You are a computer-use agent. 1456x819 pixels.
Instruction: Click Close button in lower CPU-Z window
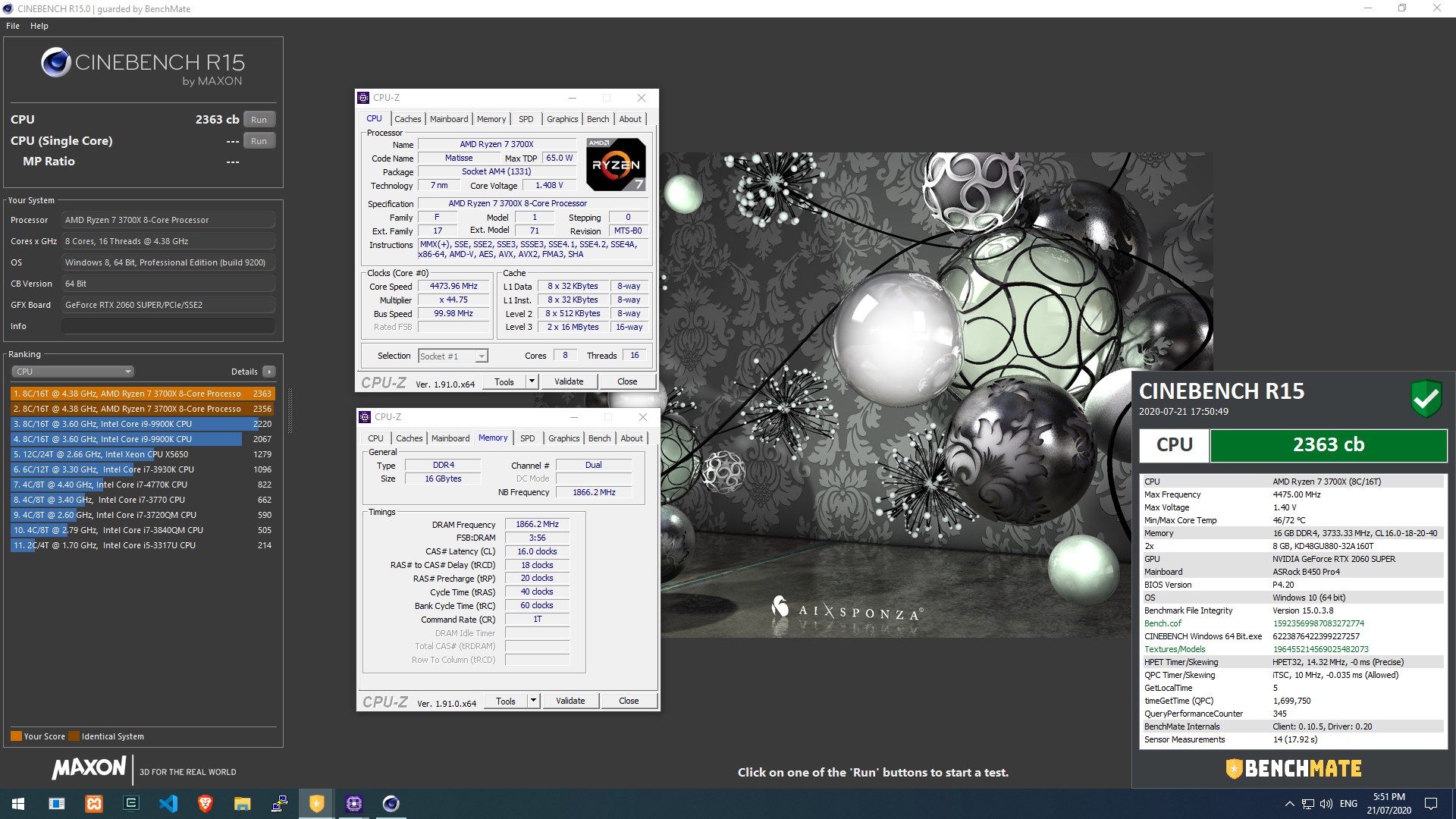[629, 701]
